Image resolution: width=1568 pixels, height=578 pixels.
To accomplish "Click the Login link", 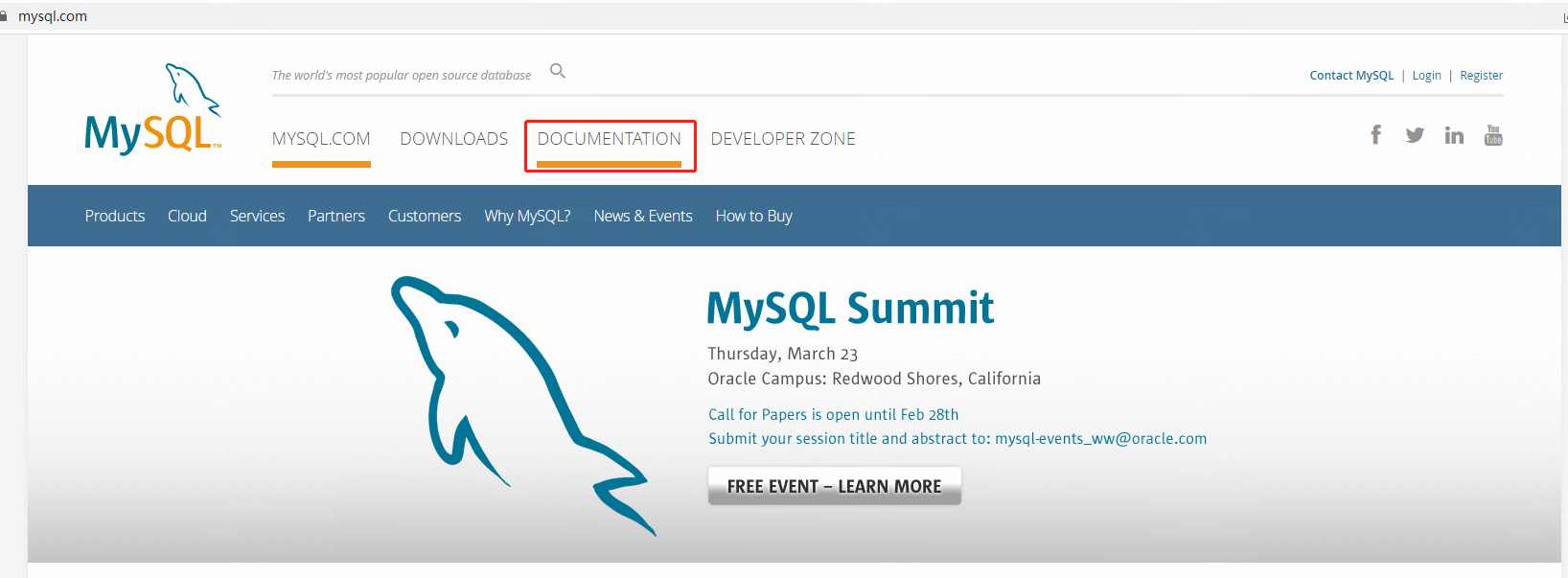I will tap(1426, 76).
